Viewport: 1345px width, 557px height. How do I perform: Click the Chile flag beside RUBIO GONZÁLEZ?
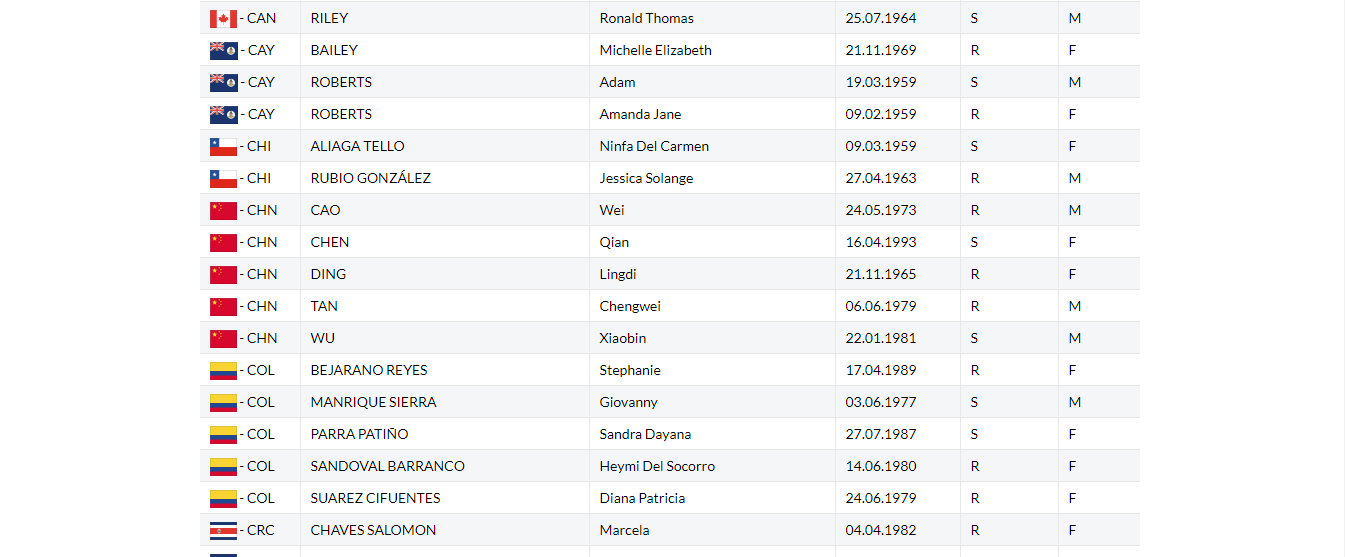223,178
